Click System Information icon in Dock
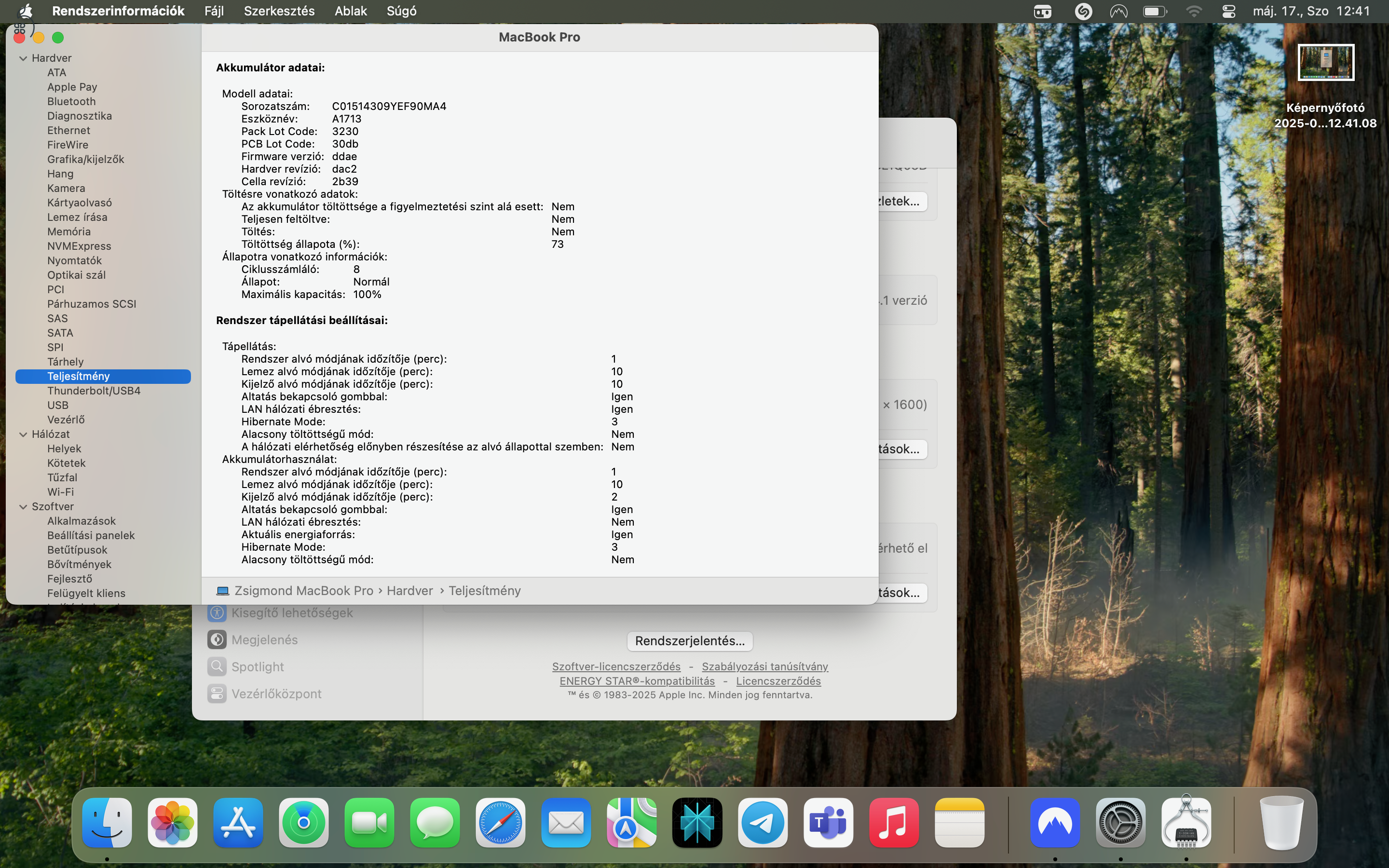 click(1186, 823)
